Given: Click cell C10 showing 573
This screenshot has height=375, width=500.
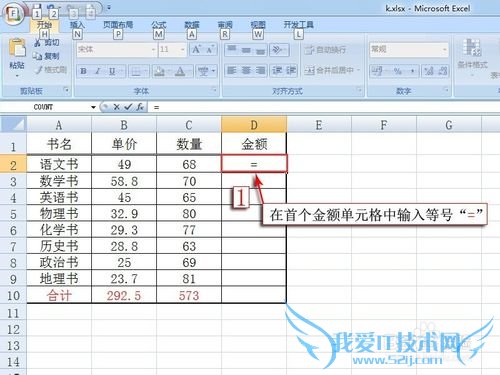Looking at the screenshot, I should 189,295.
